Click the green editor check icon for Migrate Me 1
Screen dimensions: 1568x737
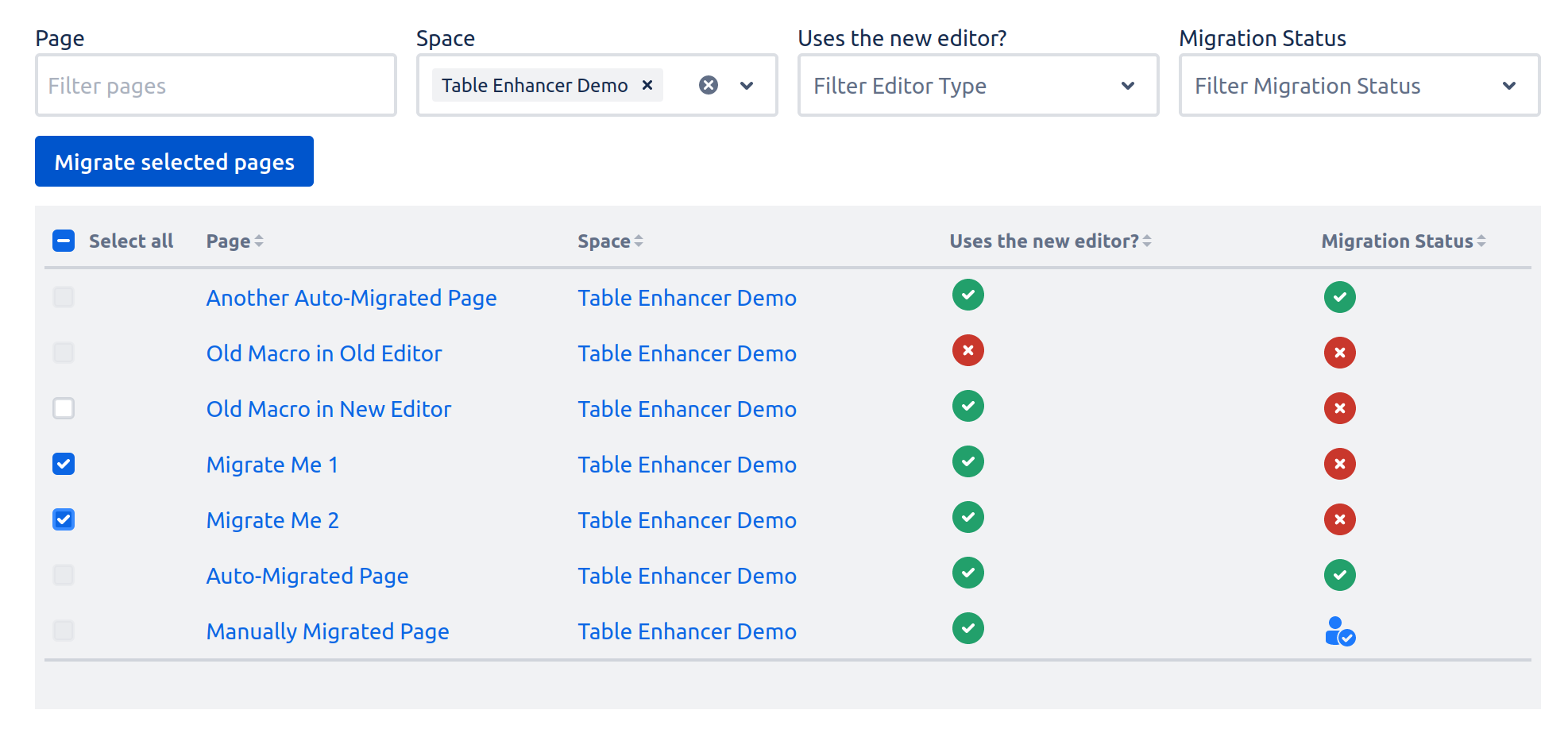pyautogui.click(x=967, y=461)
